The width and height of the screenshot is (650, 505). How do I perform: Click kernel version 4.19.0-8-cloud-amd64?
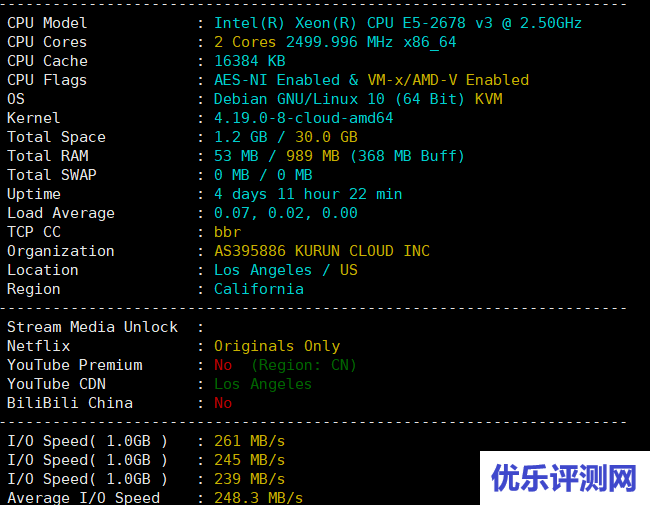coord(303,118)
